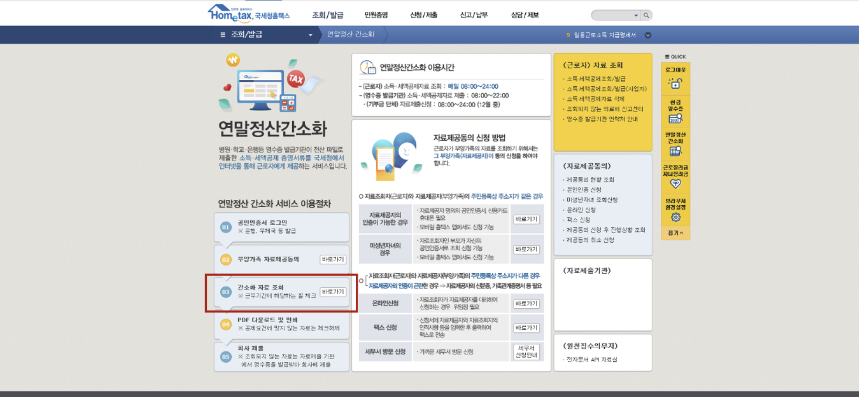Click the (자료제출기관) section heading
859x397 pixels.
(587, 271)
